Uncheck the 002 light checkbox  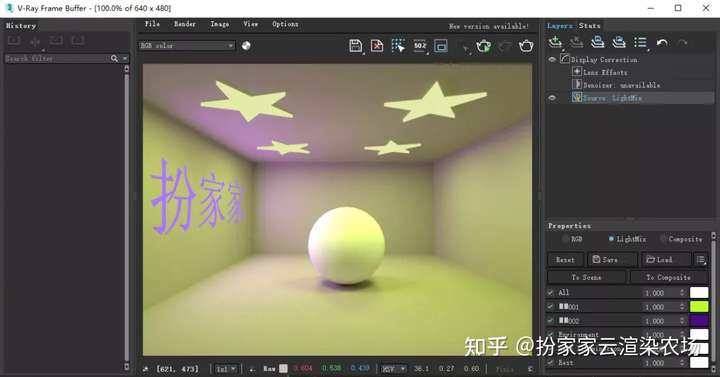coord(551,321)
